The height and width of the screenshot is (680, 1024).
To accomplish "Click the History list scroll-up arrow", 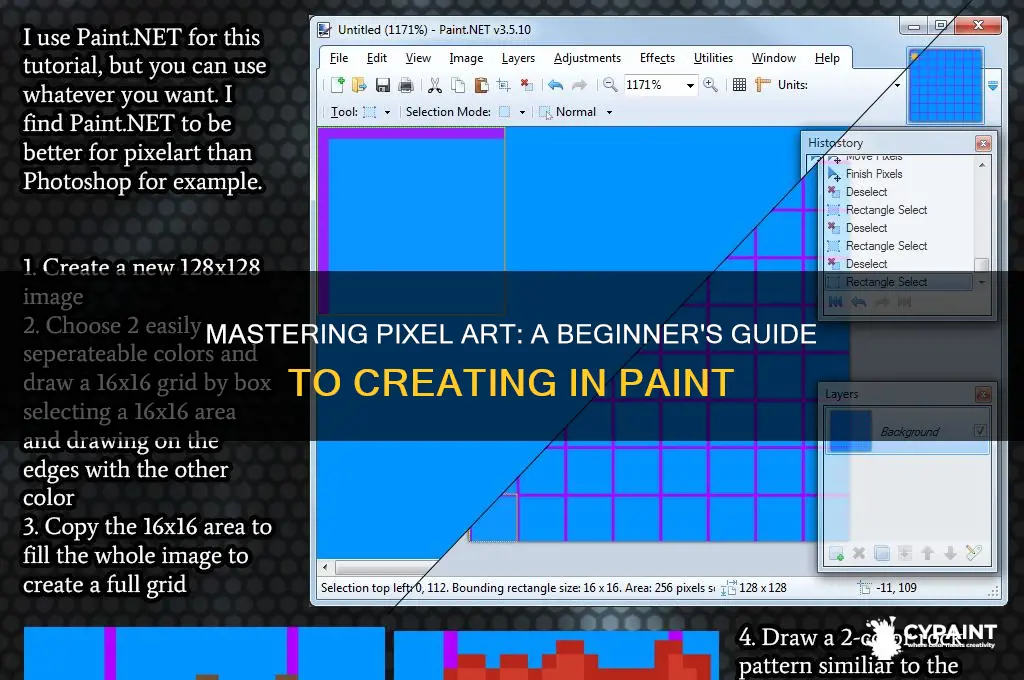I will click(982, 165).
